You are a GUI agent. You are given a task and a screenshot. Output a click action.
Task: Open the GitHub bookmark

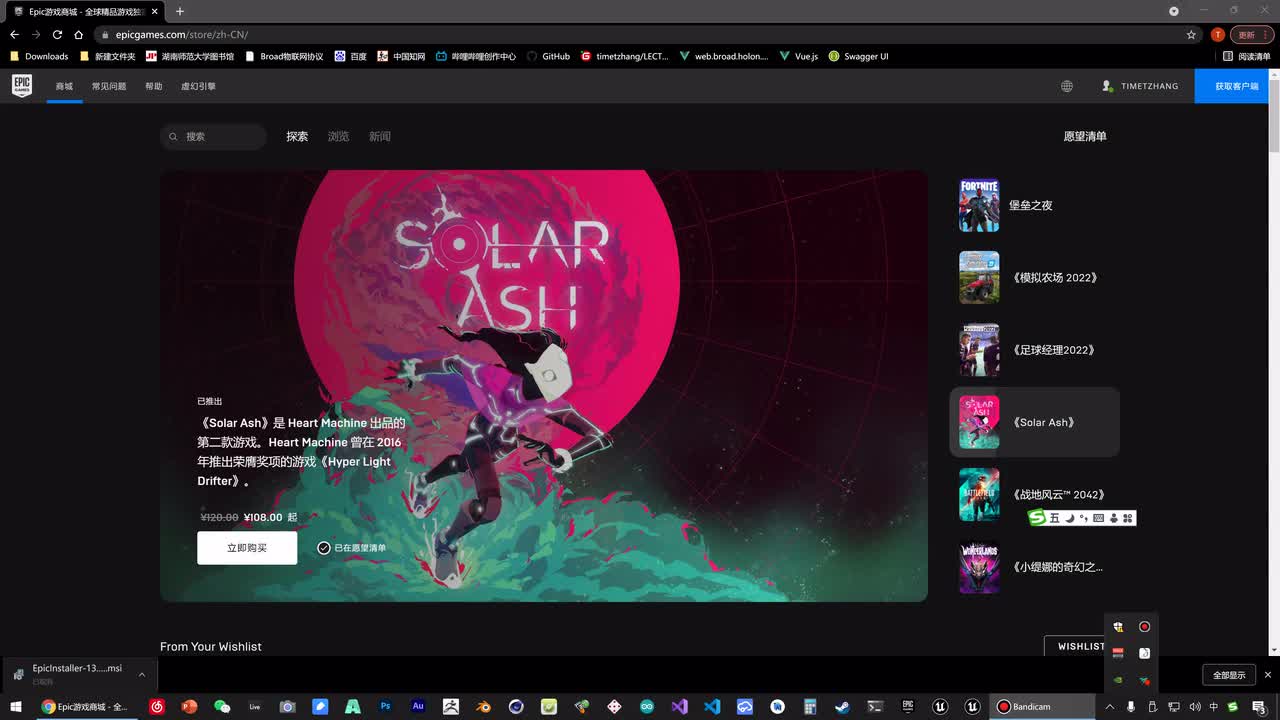548,56
